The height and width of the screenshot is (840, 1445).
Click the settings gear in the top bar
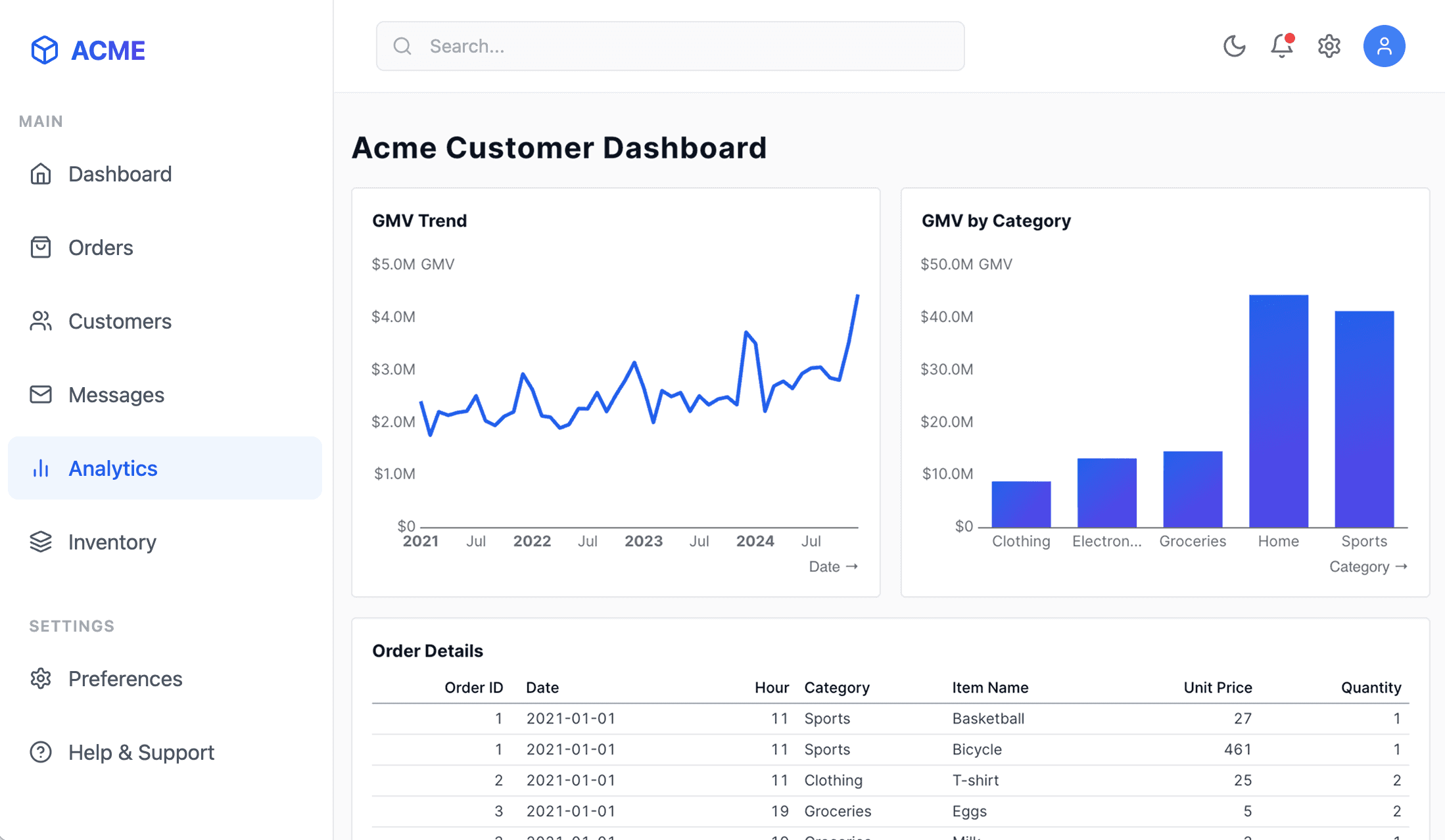coord(1329,46)
